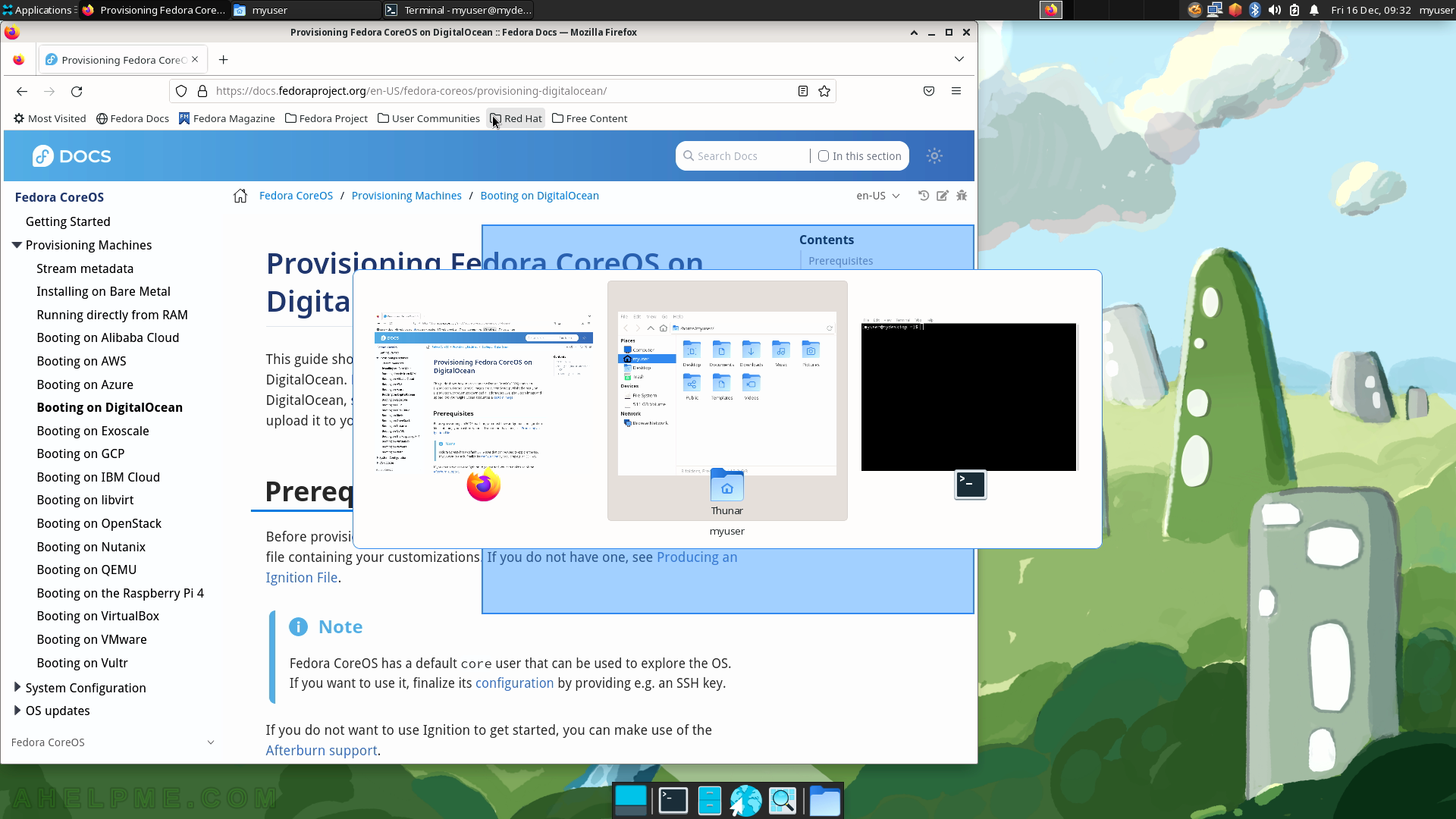Follow the 'configuration' link in the note

(x=514, y=683)
